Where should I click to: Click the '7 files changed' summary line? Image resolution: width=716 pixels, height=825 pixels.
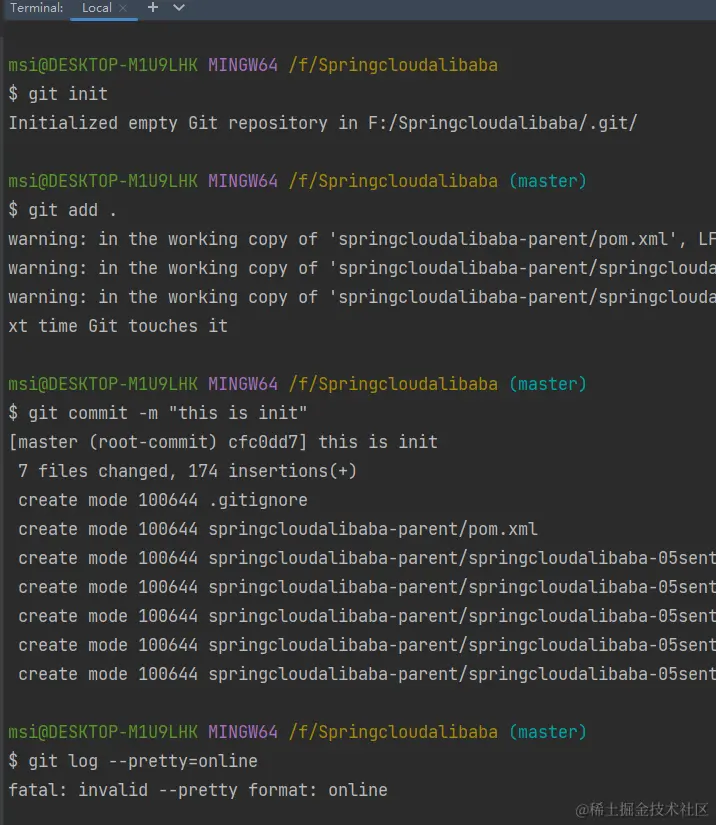(187, 471)
